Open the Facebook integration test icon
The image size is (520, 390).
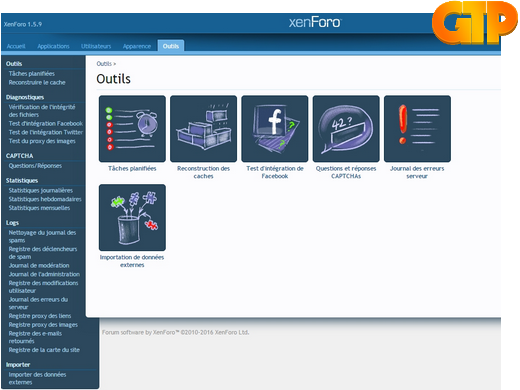point(275,129)
